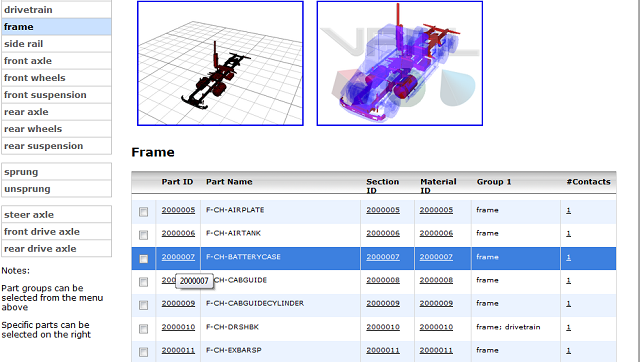The image size is (640, 362).
Task: Toggle checkbox for F-CH-BATTERYCASE row
Action: pos(143,259)
